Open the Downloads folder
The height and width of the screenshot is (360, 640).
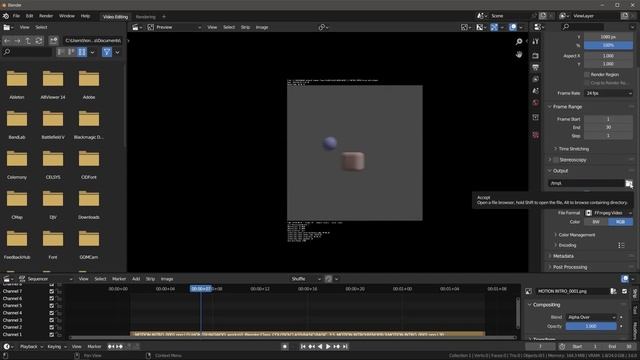click(x=89, y=203)
